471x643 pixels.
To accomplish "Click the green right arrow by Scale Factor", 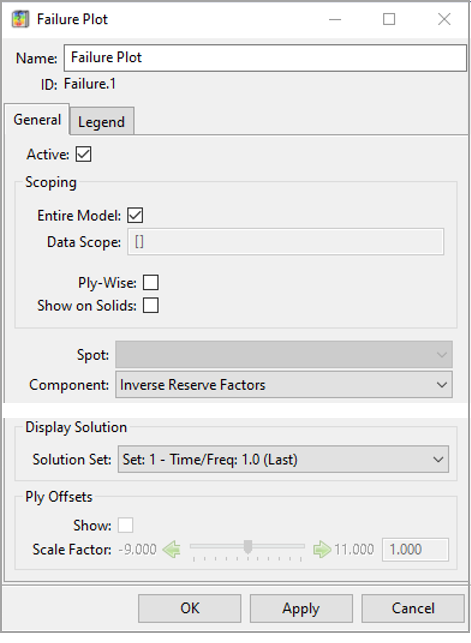I will tap(322, 549).
